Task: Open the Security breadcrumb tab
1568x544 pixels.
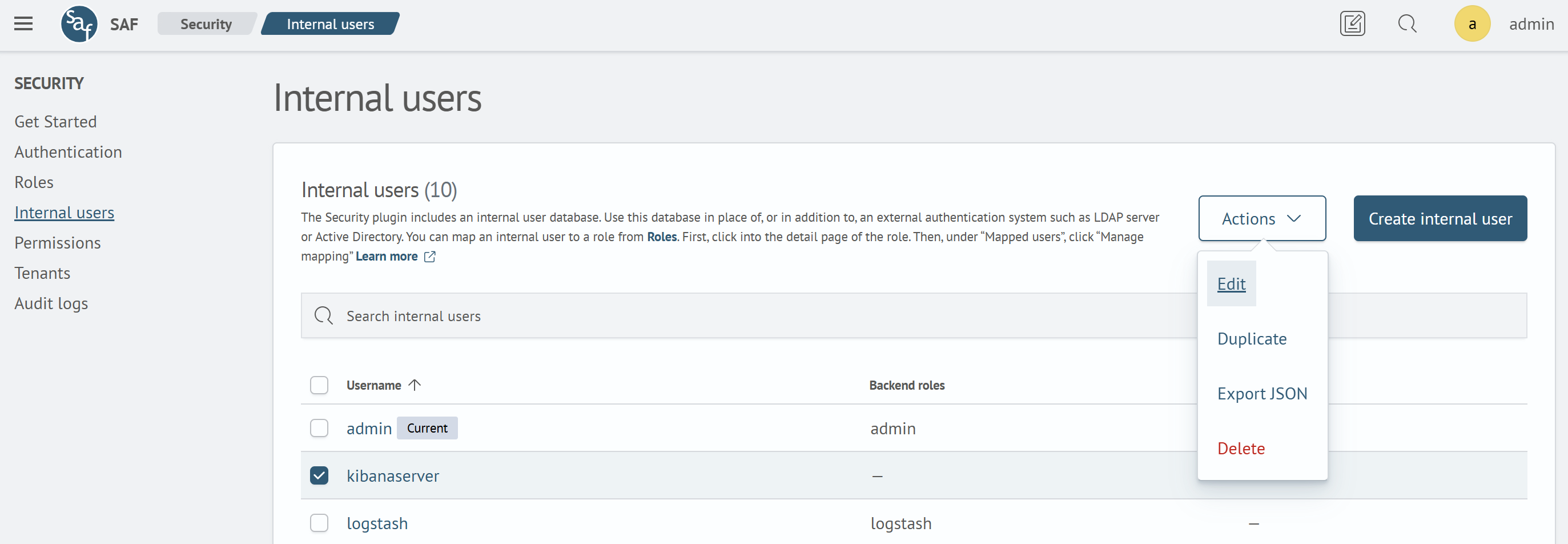Action: click(206, 24)
